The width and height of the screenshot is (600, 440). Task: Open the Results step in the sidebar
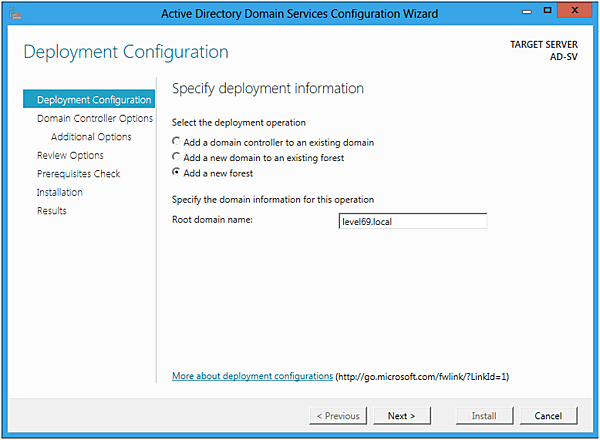point(52,211)
